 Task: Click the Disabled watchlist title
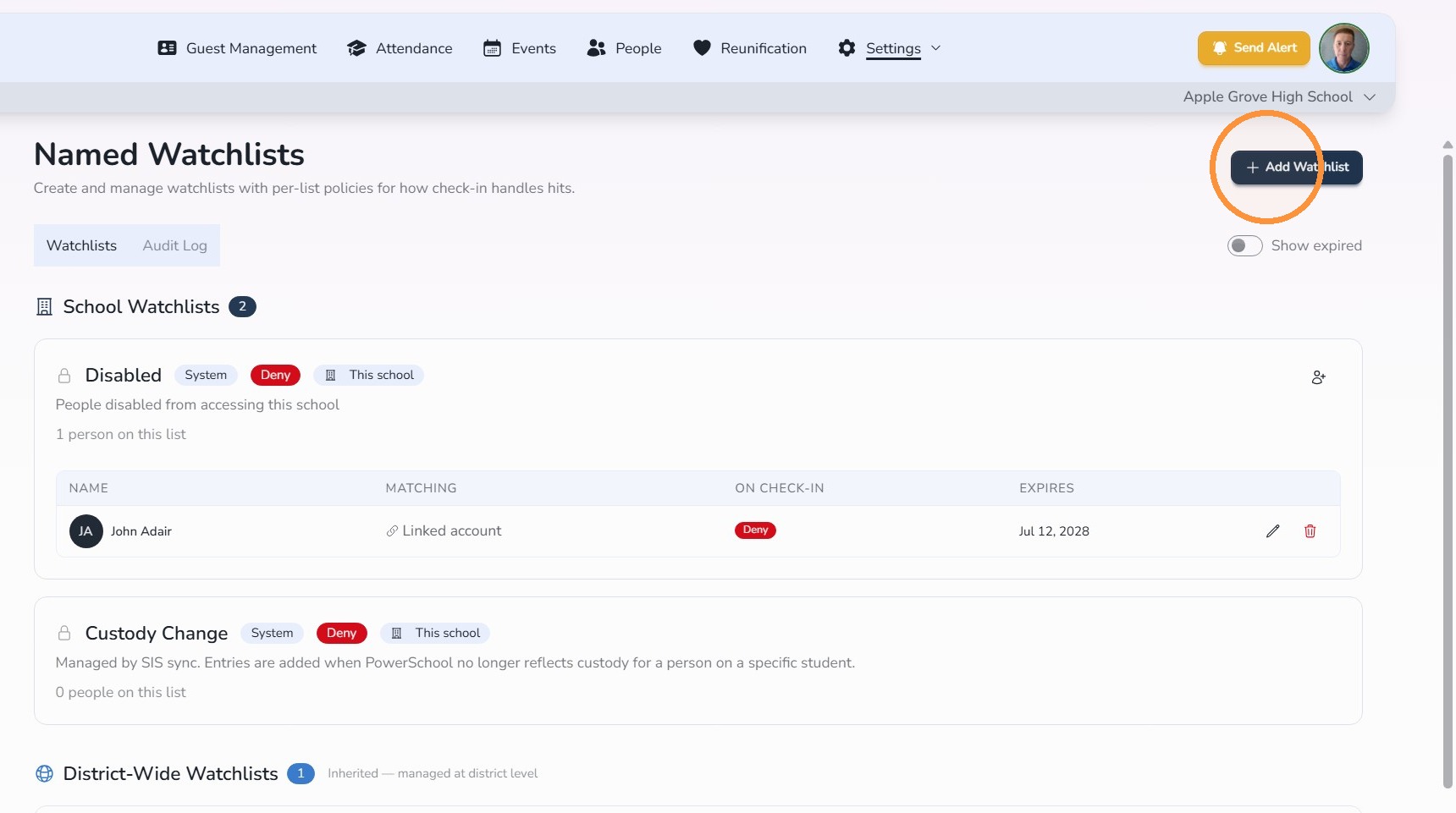(x=124, y=376)
